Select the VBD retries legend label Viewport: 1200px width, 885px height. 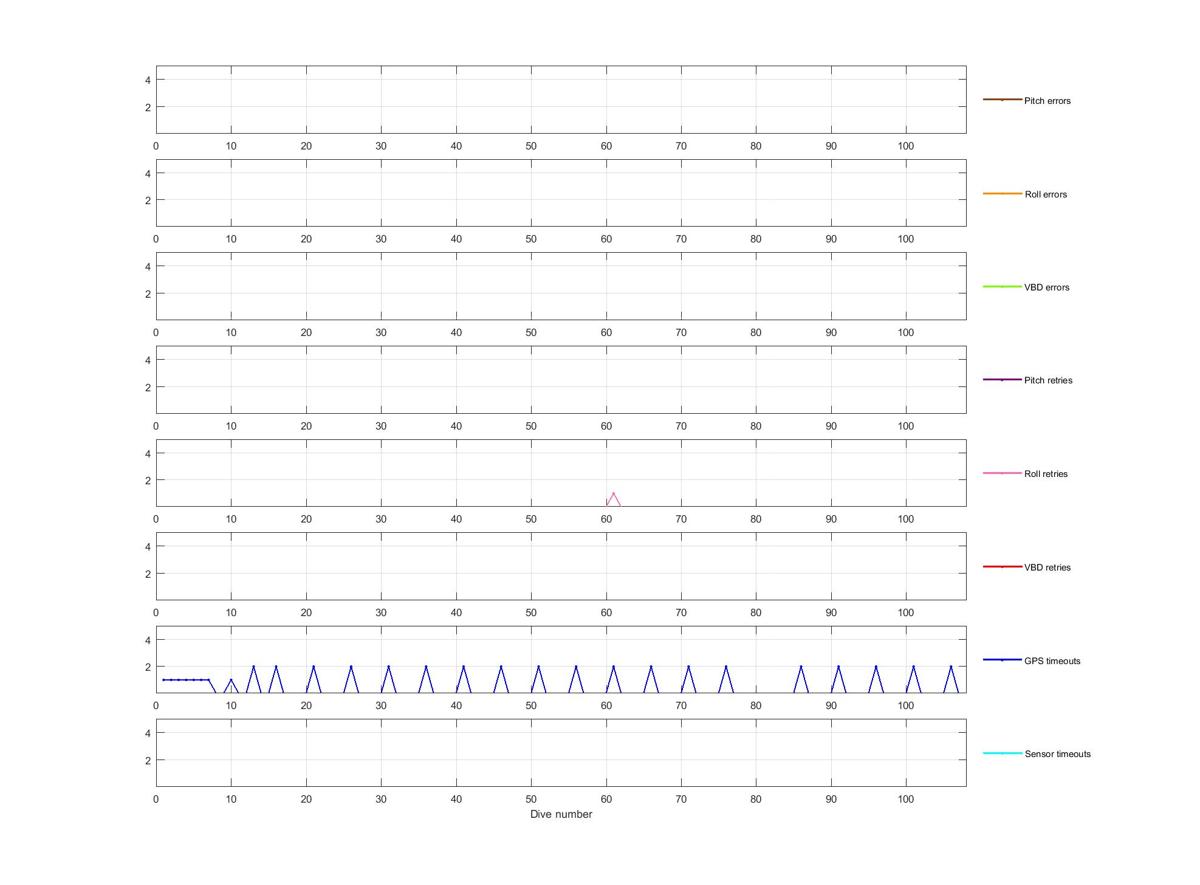(1047, 567)
